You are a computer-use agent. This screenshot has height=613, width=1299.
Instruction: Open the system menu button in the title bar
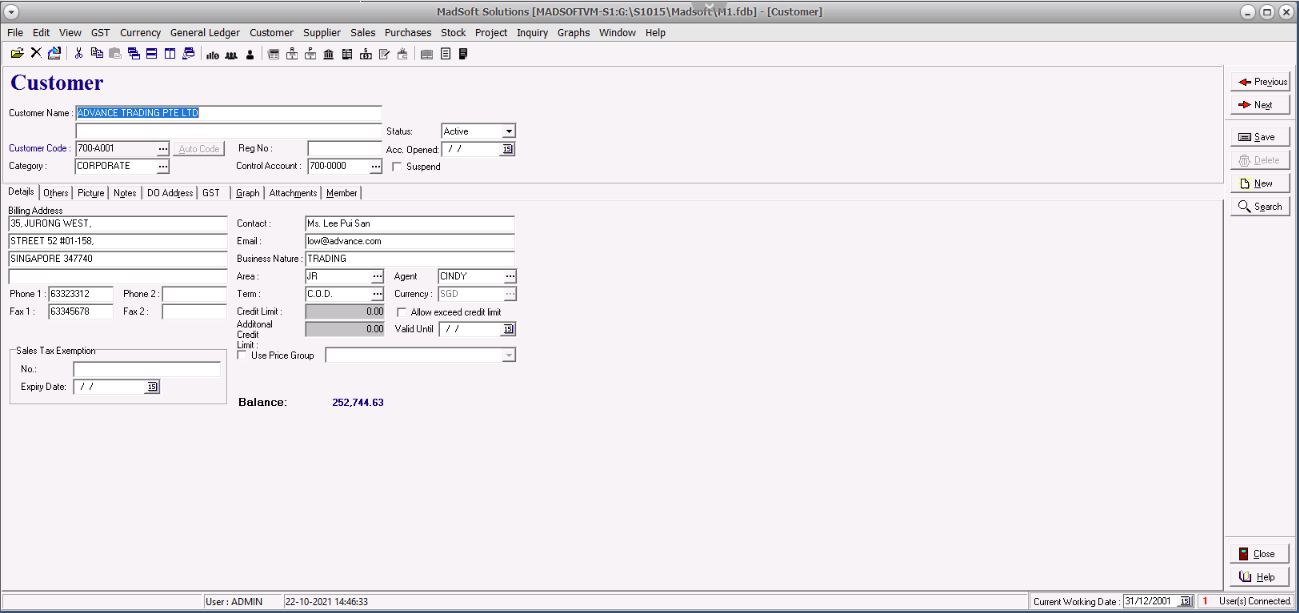12,11
